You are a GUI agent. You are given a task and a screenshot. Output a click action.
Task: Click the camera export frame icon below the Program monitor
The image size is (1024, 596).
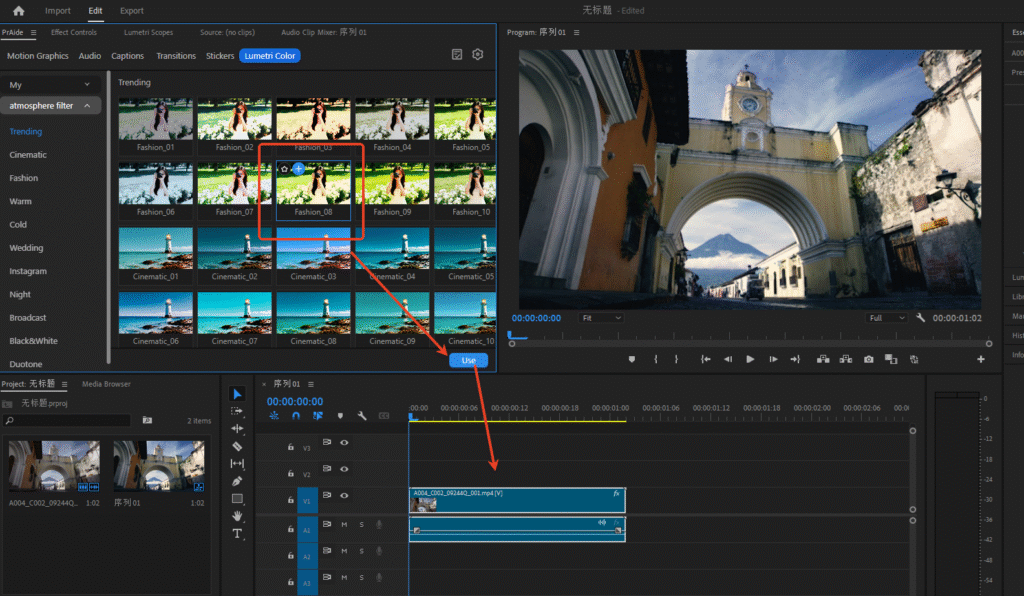[x=868, y=358]
